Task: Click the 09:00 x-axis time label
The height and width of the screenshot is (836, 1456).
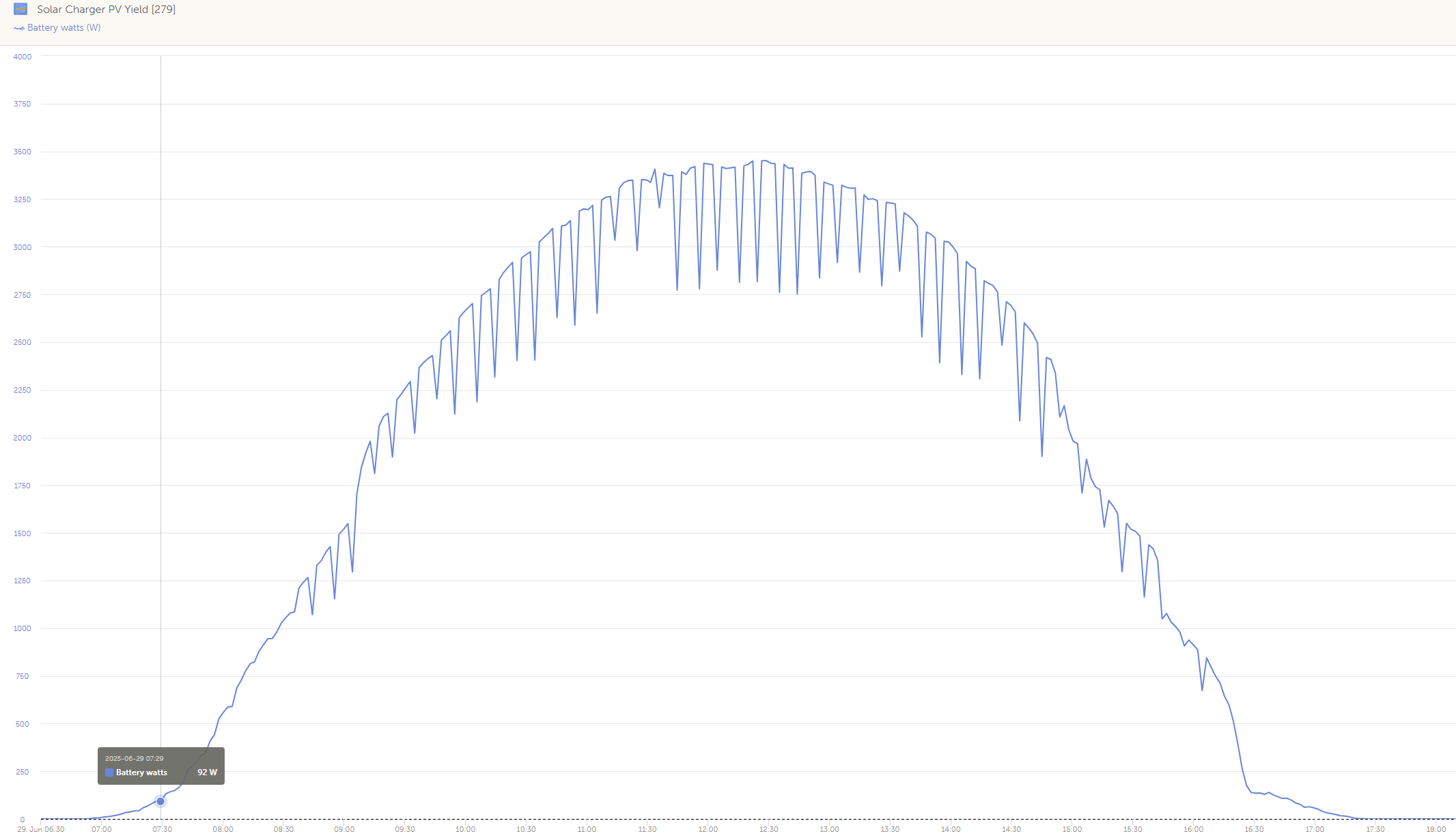Action: tap(344, 829)
